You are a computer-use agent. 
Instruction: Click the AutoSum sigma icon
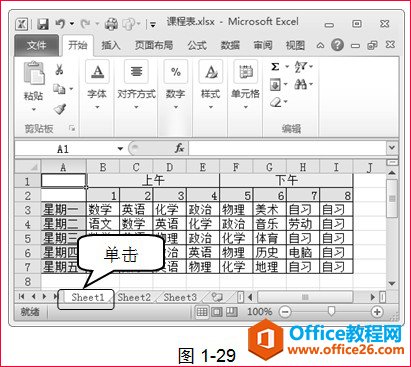click(275, 67)
